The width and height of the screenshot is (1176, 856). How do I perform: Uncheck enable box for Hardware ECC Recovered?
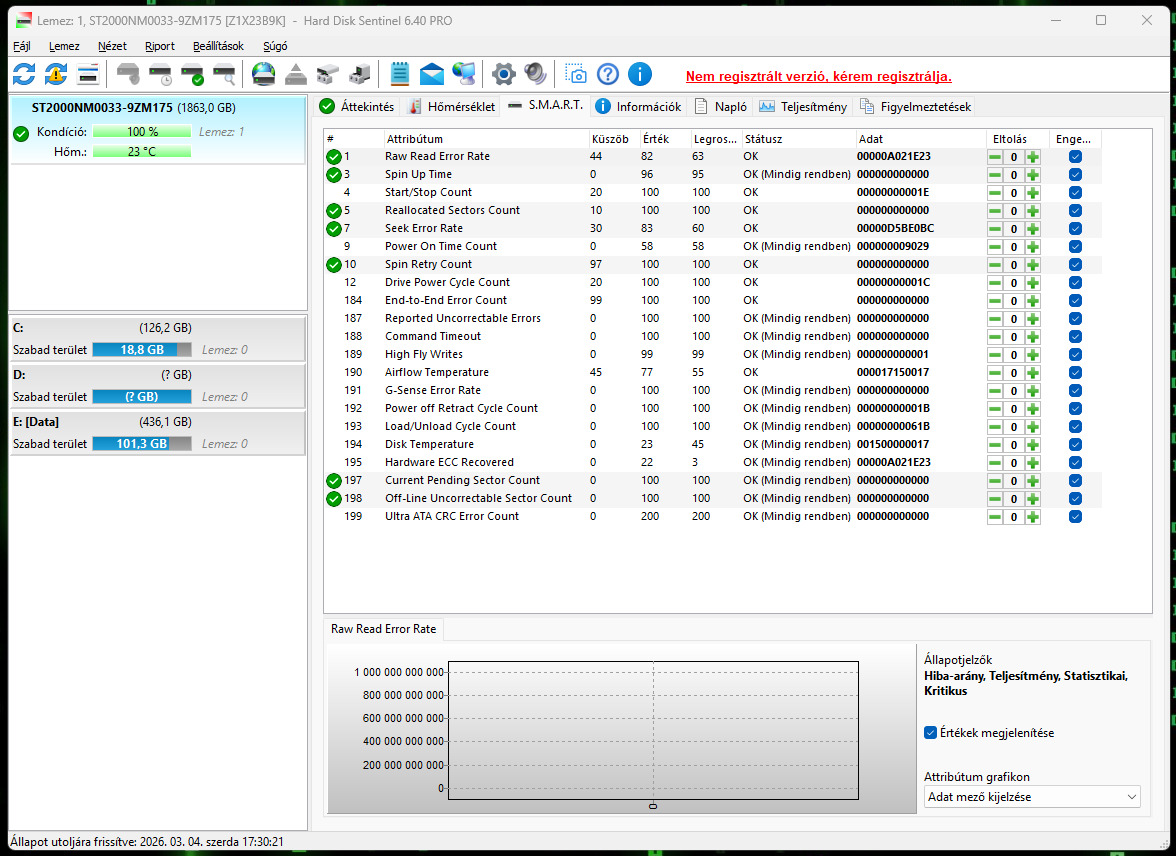click(1076, 463)
